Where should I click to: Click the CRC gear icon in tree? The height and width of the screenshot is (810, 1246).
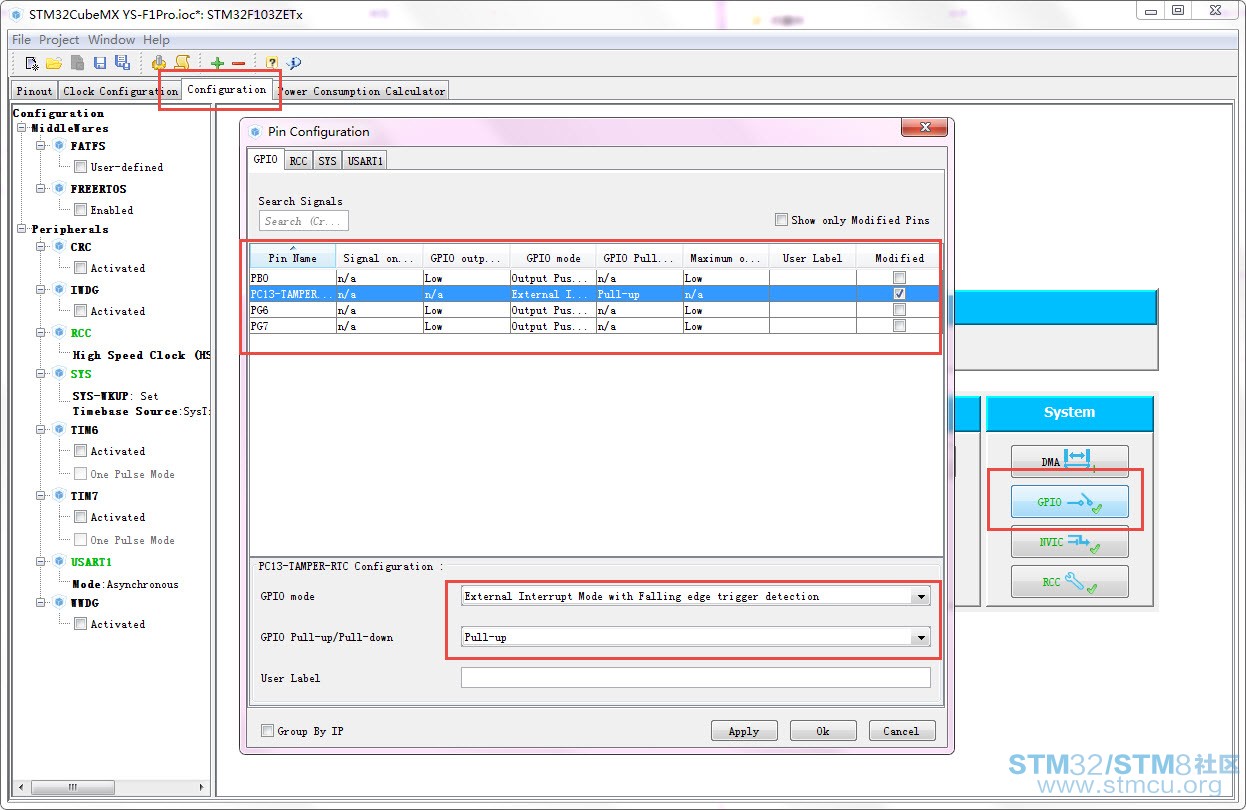[59, 246]
